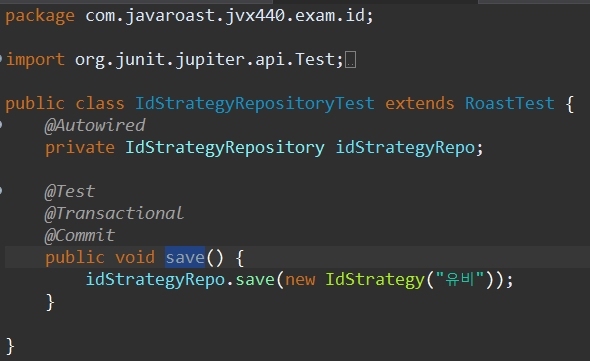Click the @Transactional annotation
Image resolution: width=590 pixels, height=361 pixels.
(x=114, y=213)
